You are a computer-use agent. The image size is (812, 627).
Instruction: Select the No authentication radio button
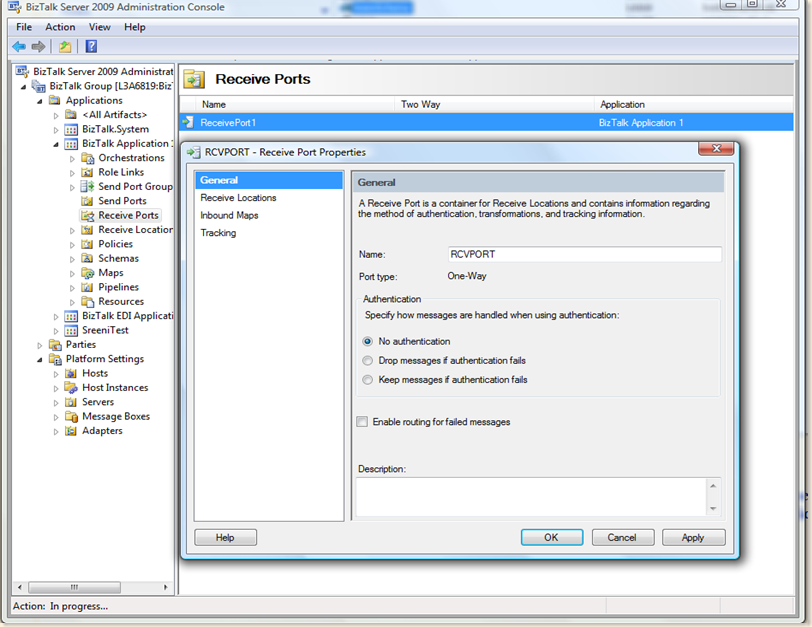tap(368, 342)
